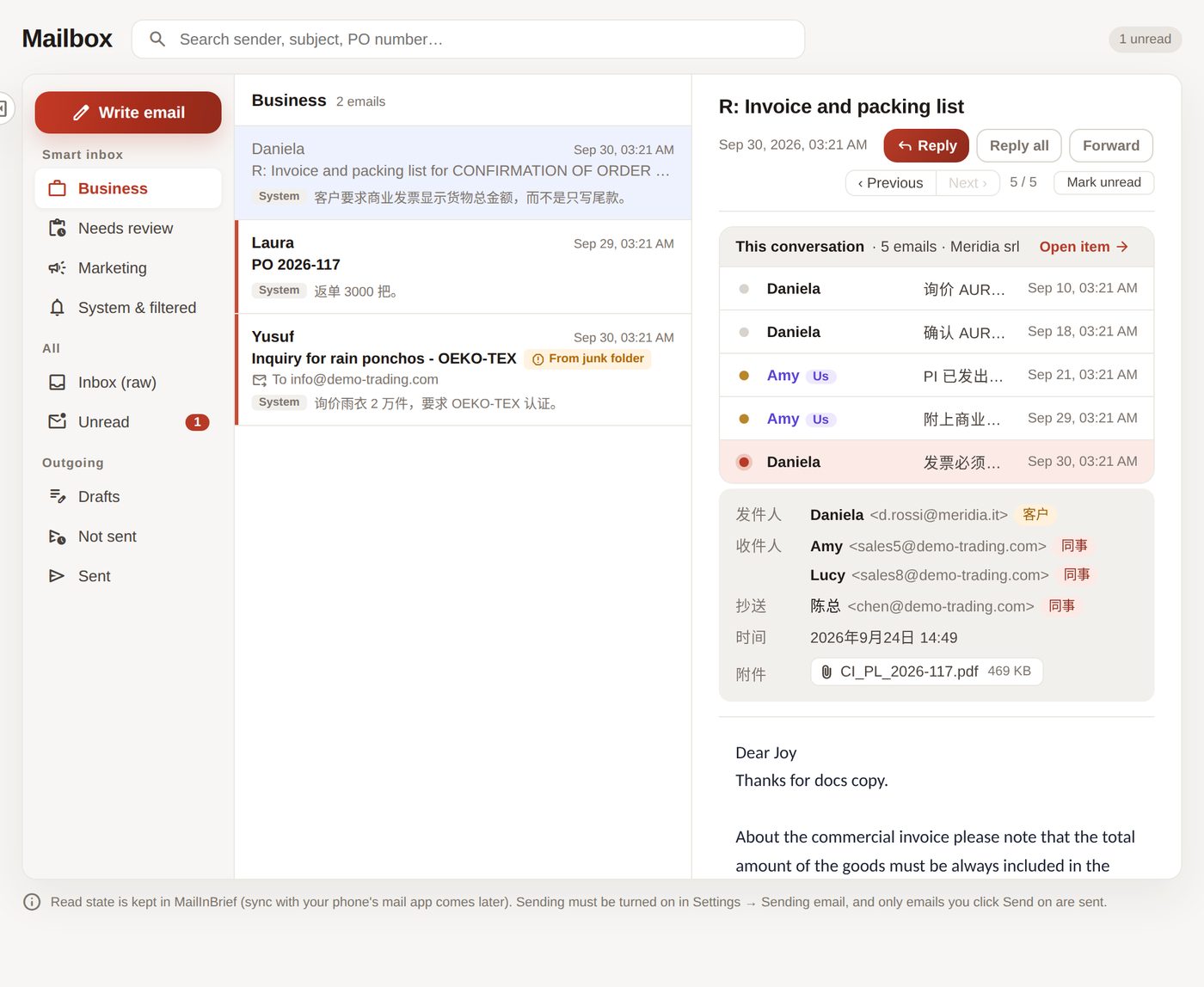
Task: Click Unread count badge in sidebar
Action: tap(197, 422)
